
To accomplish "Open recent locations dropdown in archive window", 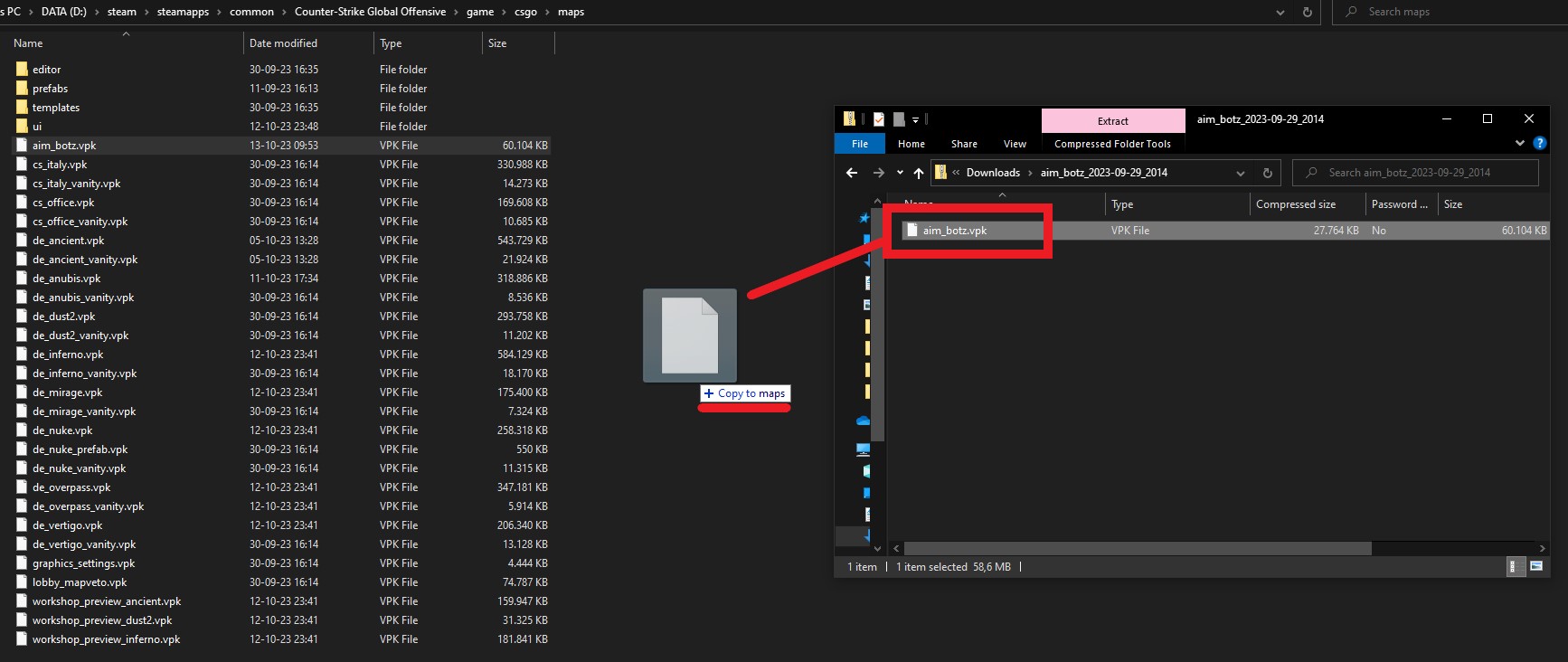I will click(x=900, y=173).
